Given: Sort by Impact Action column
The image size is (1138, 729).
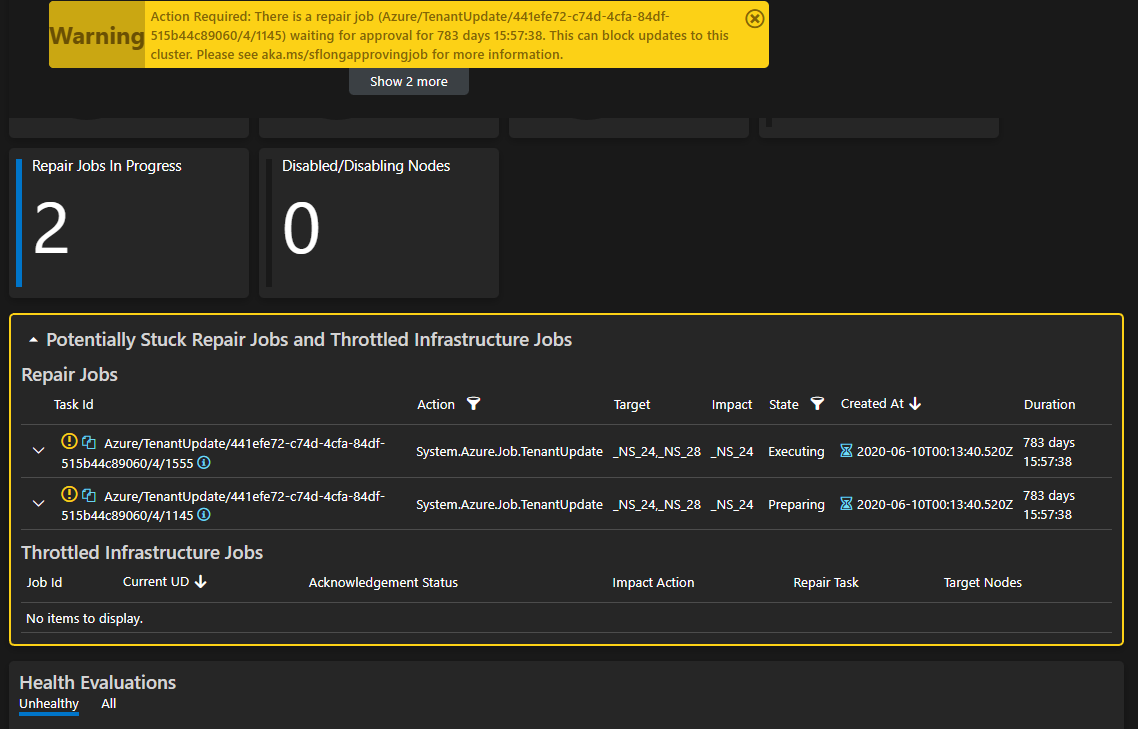Looking at the screenshot, I should tap(653, 582).
